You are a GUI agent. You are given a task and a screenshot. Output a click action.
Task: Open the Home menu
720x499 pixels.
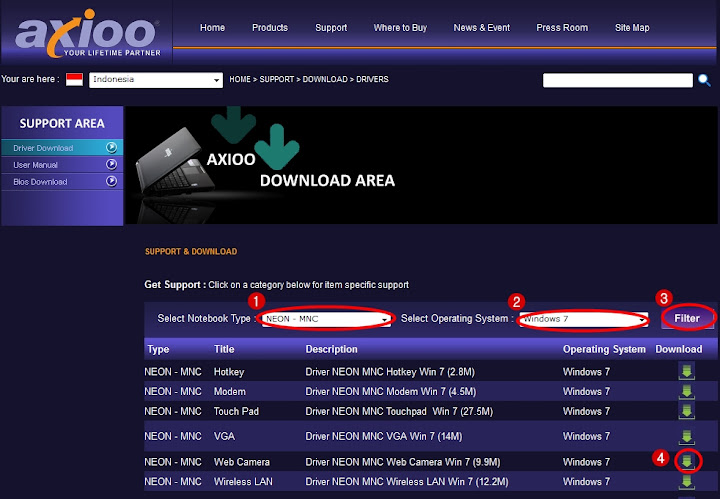[x=212, y=28]
